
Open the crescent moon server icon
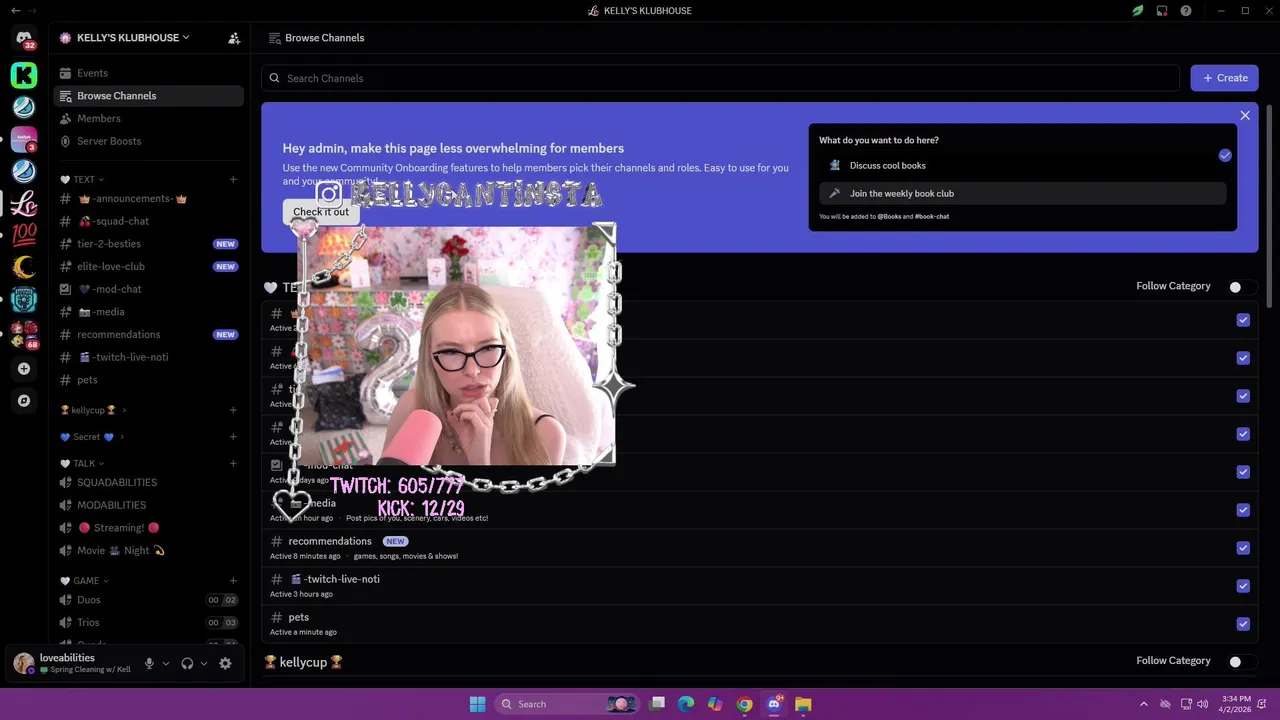point(24,267)
